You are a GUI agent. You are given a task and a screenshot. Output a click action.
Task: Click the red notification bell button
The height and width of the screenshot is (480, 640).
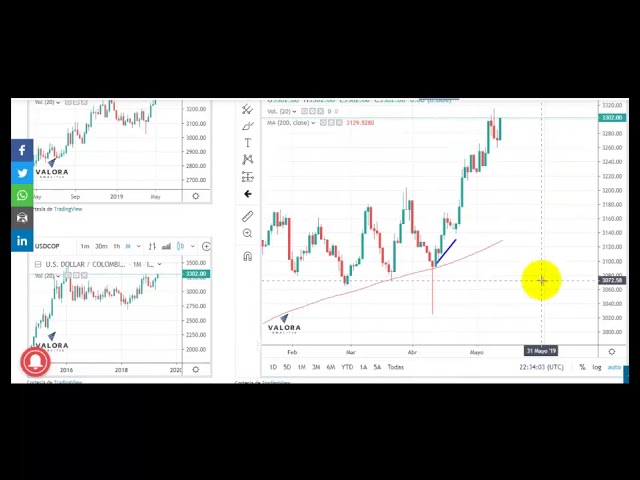point(36,361)
